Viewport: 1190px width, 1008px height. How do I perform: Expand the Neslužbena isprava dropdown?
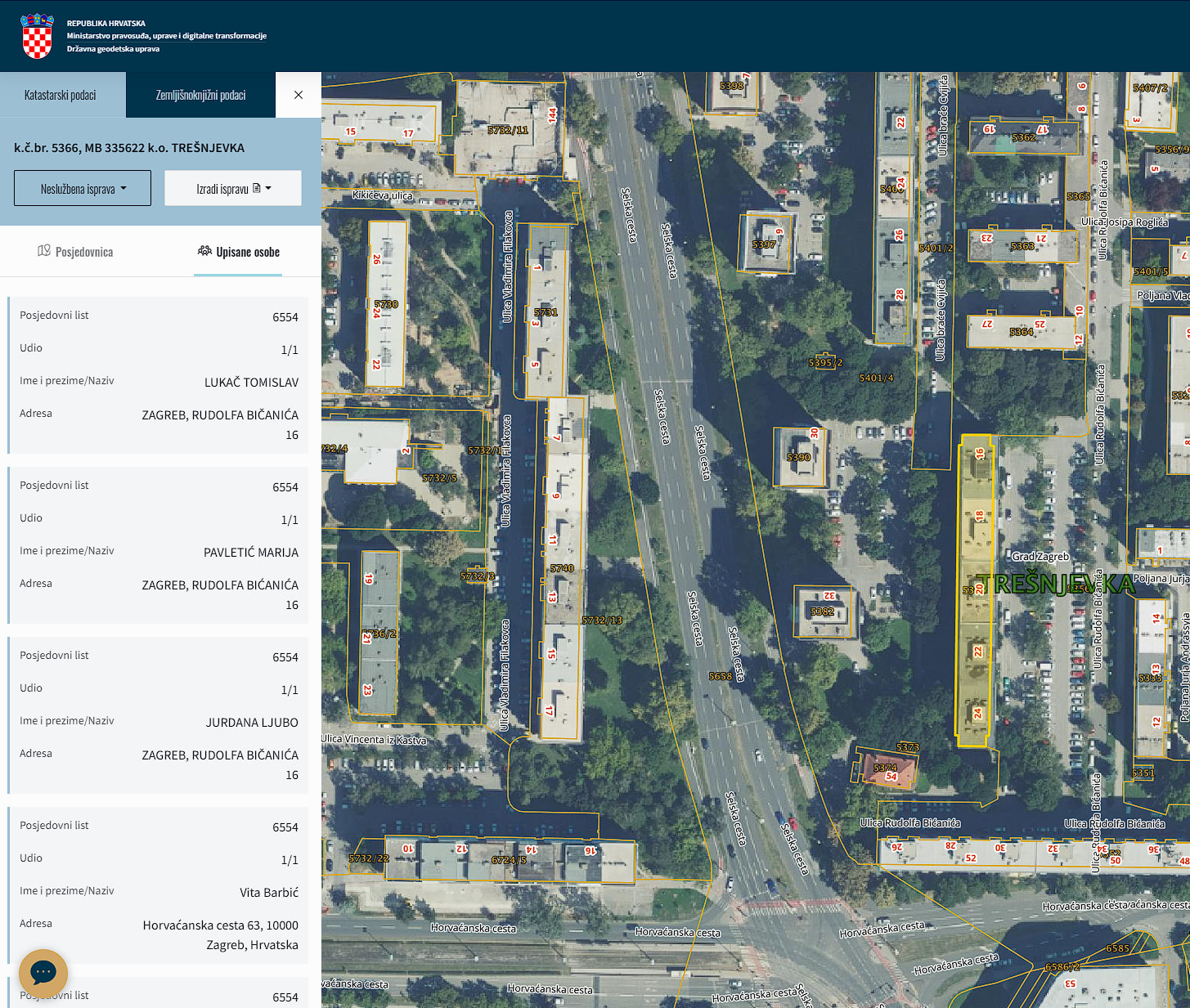[x=83, y=188]
